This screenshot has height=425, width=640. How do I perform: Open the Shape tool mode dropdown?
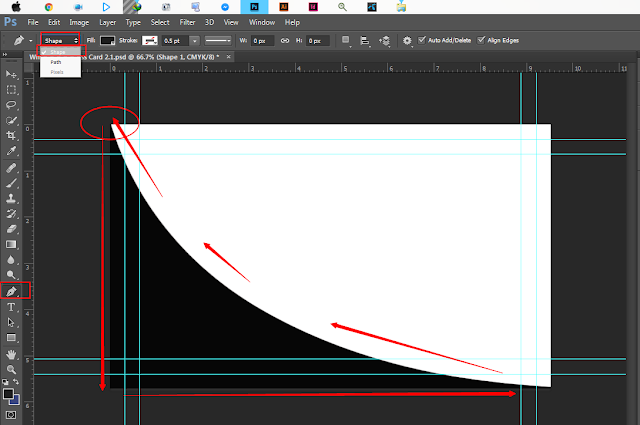(60, 40)
